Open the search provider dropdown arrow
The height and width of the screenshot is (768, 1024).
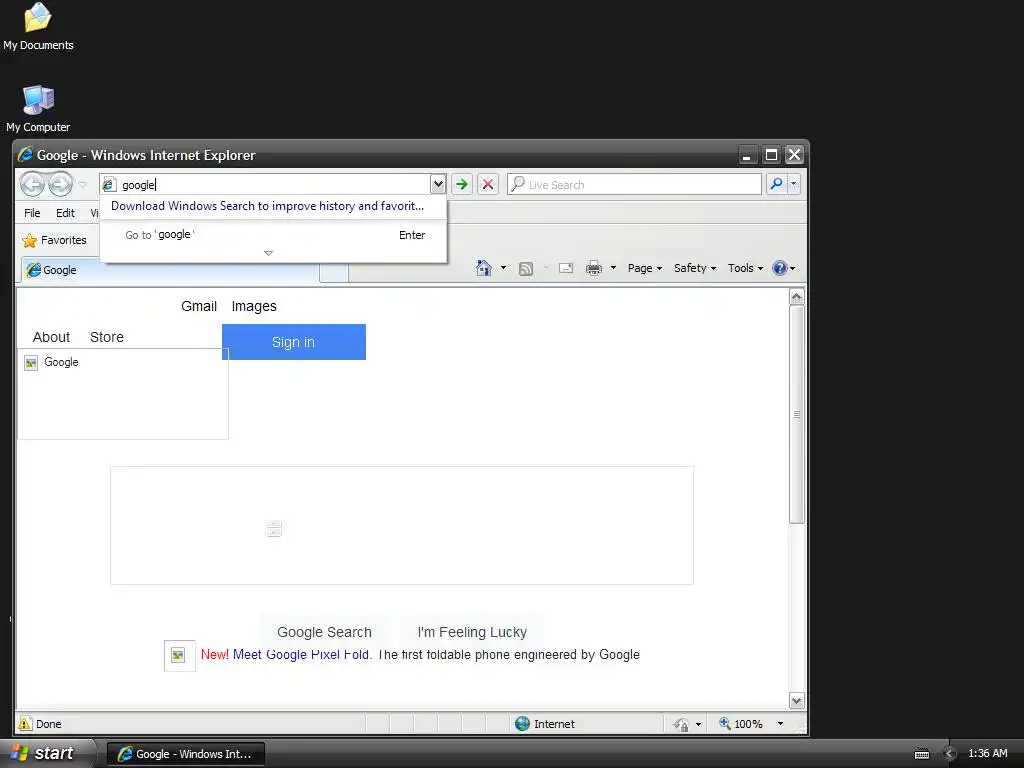click(x=793, y=184)
